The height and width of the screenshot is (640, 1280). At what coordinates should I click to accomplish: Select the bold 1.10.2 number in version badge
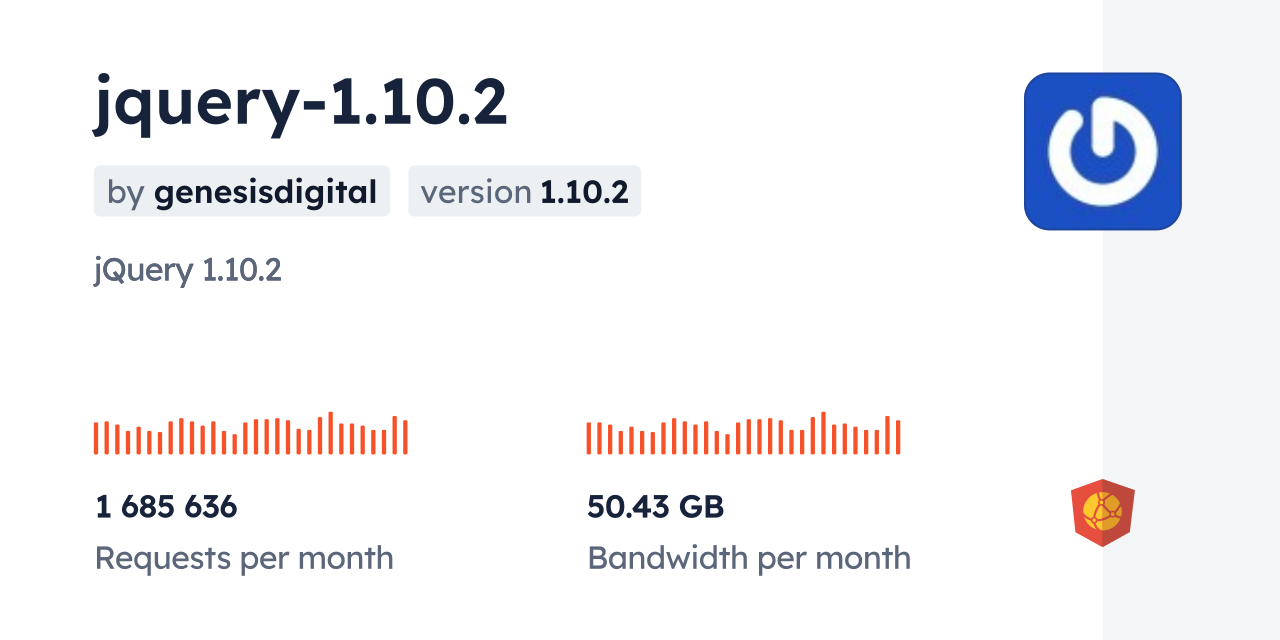coord(584,192)
